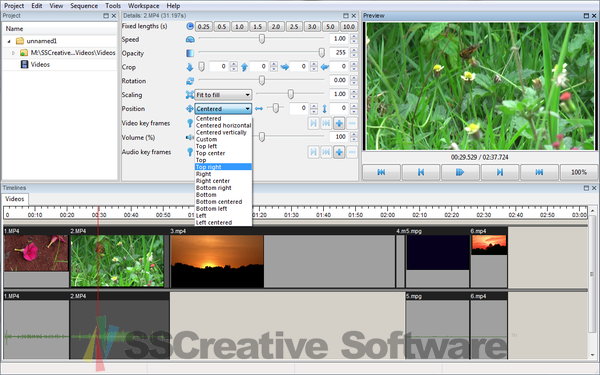Image resolution: width=600 pixels, height=375 pixels.
Task: Set fixed length to 1.0 seconds
Action: tap(239, 26)
